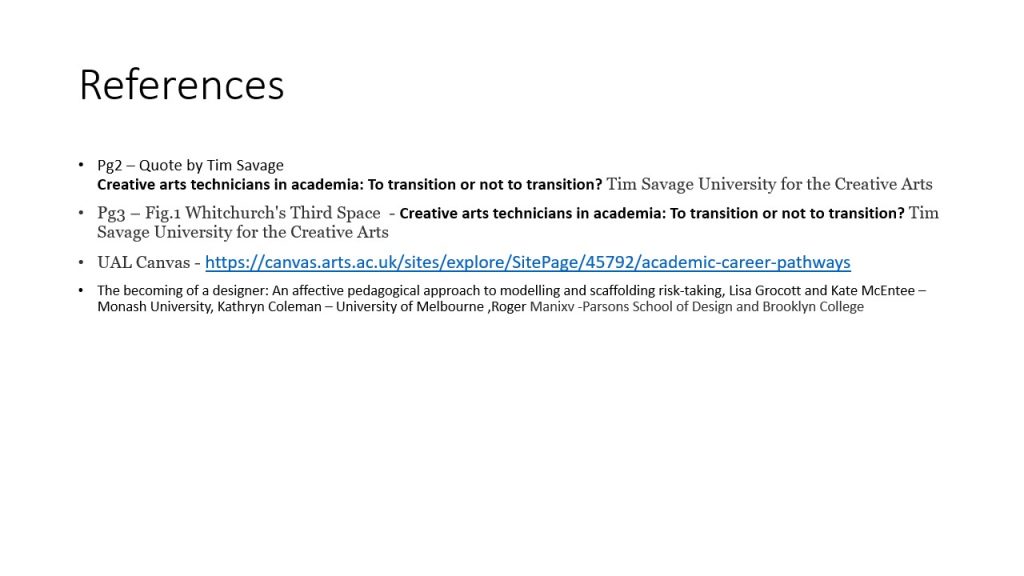Screen dimensions: 1024x576
Task: Open the canvas.arts.ac.uk academic-career-pathways link
Action: point(528,263)
